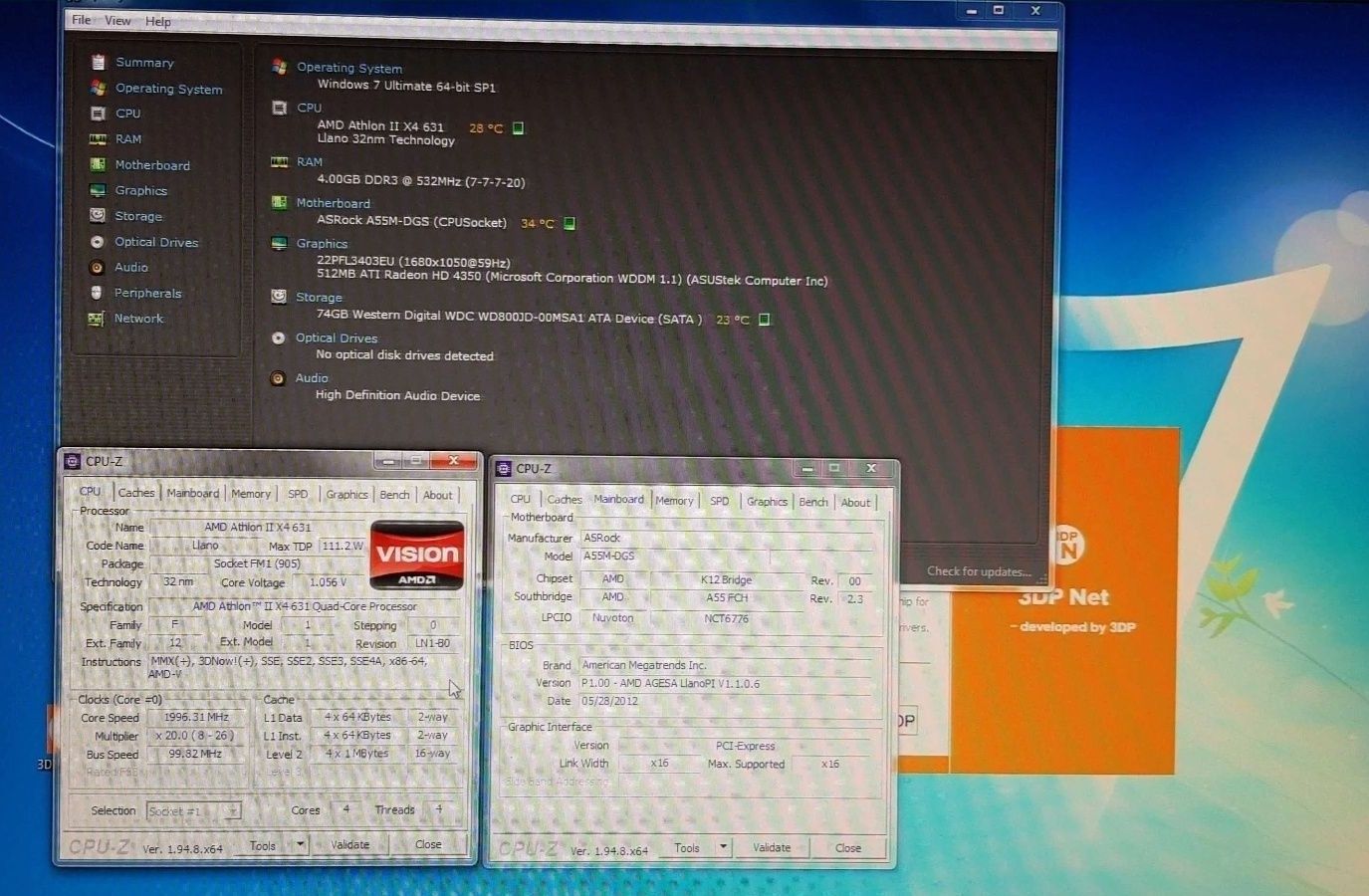
Task: Click the AMD Athlon II X4 631 text in Speccy
Action: (380, 126)
